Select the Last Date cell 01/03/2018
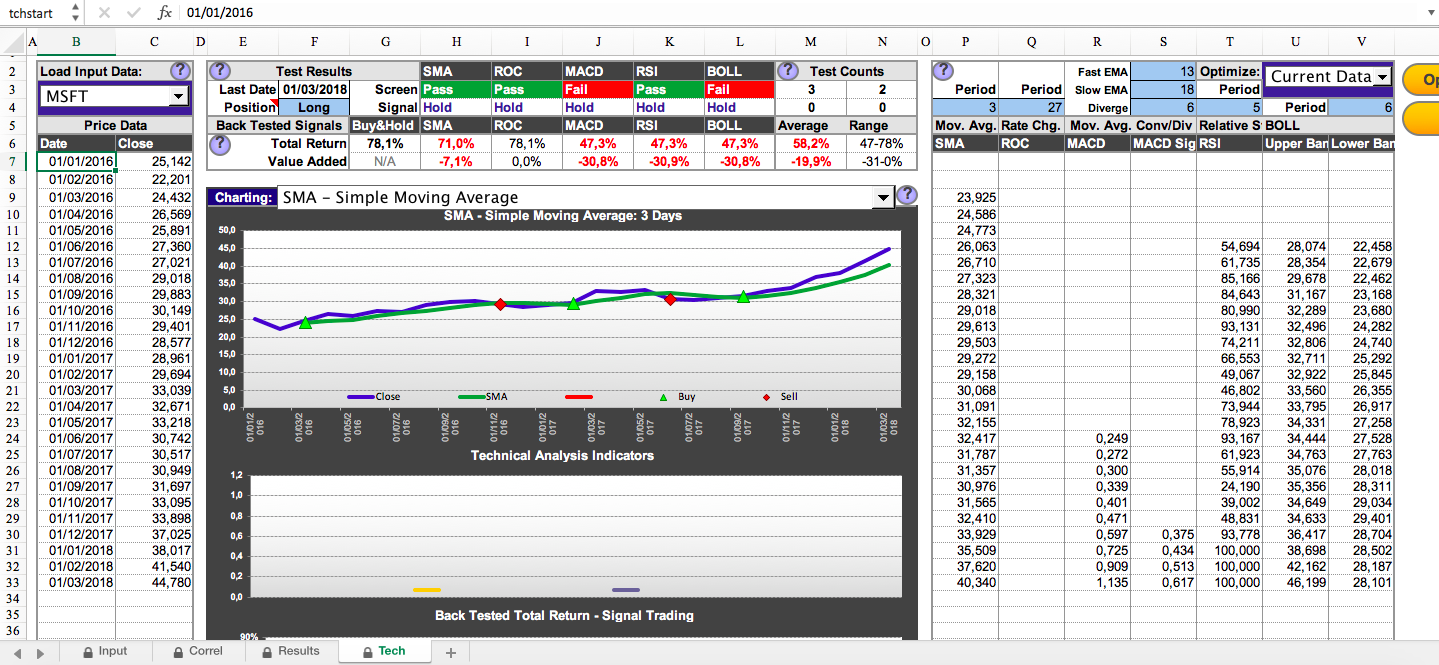Image resolution: width=1439 pixels, height=665 pixels. point(314,89)
